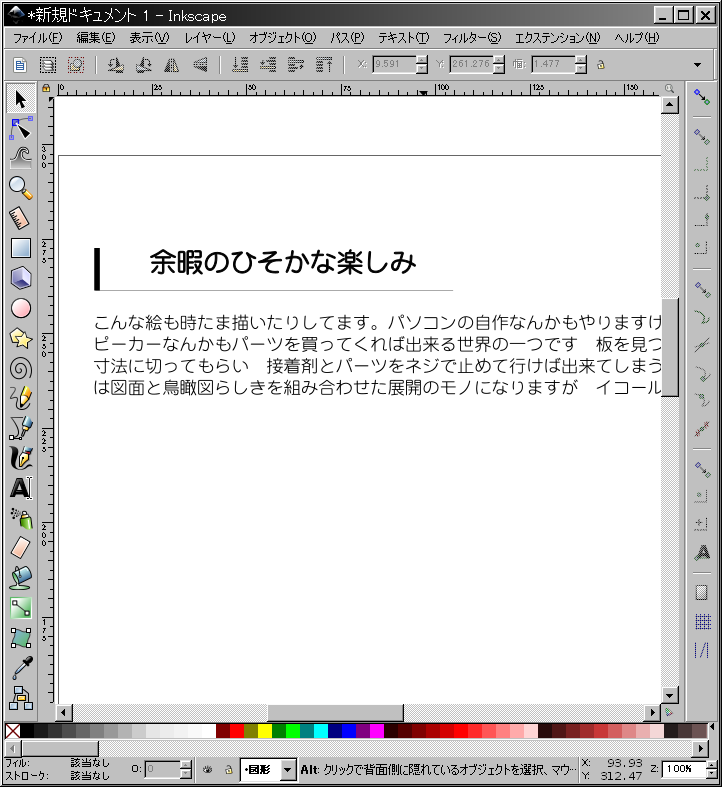Click Select All objects toolbar icon
Image resolution: width=722 pixels, height=787 pixels.
[x=20, y=65]
